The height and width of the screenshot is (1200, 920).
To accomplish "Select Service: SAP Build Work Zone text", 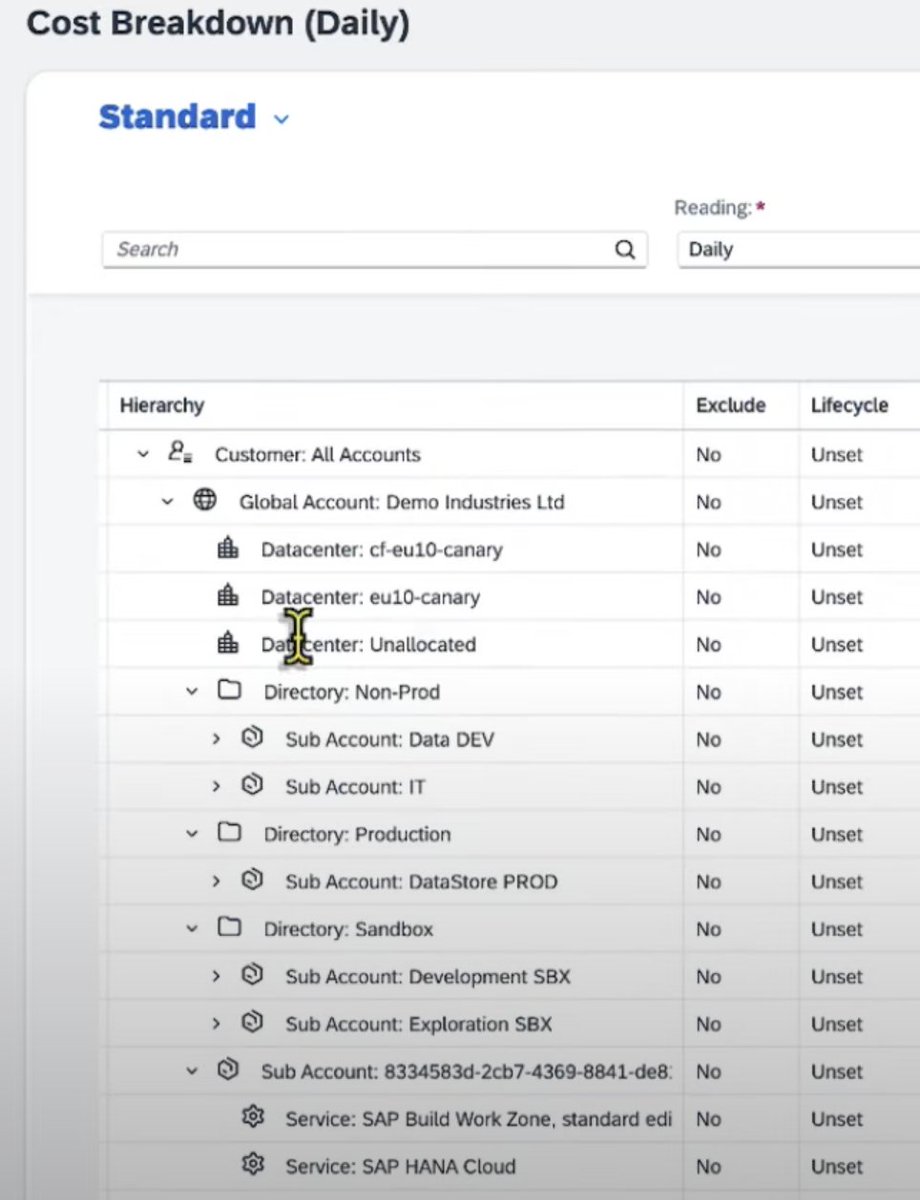I will pos(479,1119).
